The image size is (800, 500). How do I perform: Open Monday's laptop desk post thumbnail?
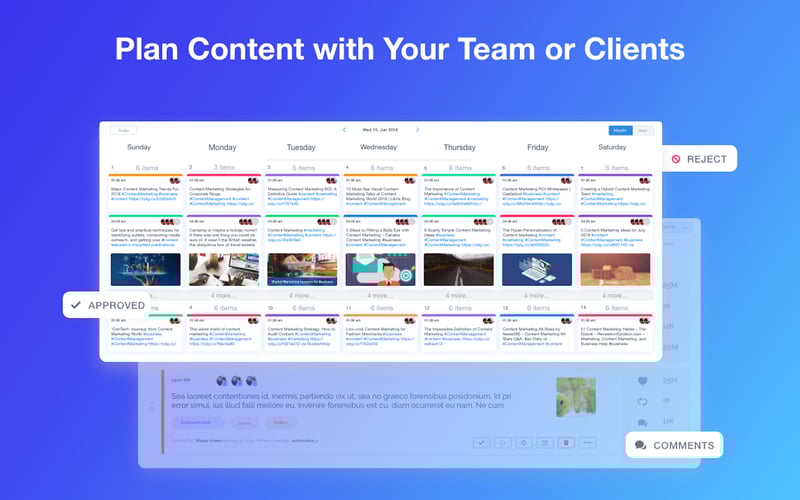[224, 269]
